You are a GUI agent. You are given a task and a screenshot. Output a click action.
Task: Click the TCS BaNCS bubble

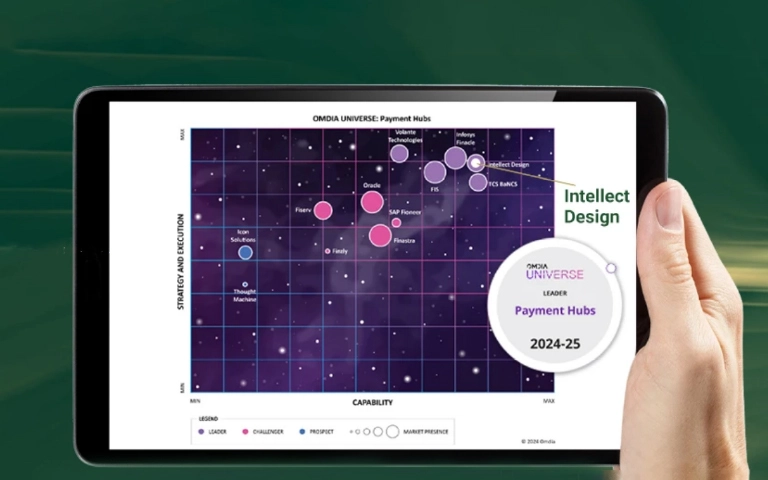478,182
